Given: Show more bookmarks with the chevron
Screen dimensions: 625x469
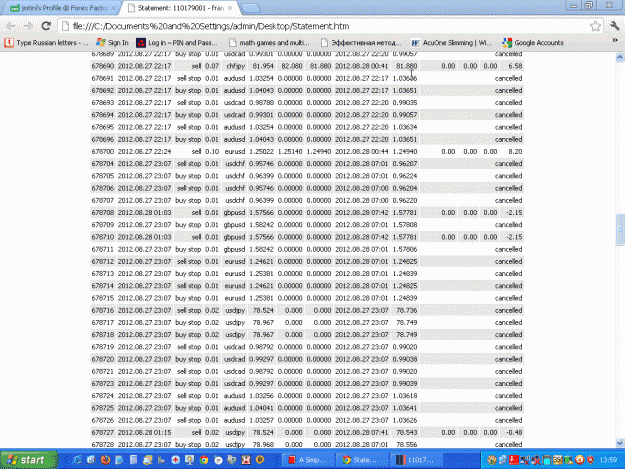Looking at the screenshot, I should [x=615, y=41].
